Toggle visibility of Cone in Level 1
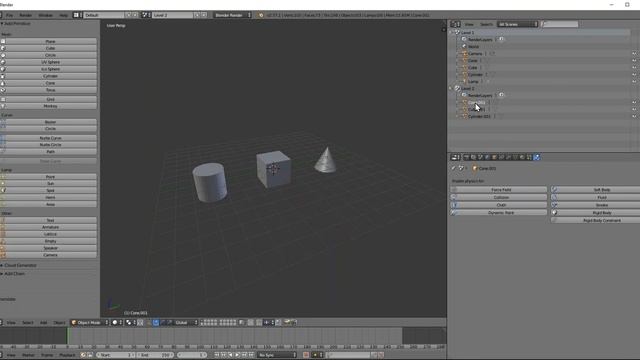Viewport: 640px width, 360px height. 634,60
